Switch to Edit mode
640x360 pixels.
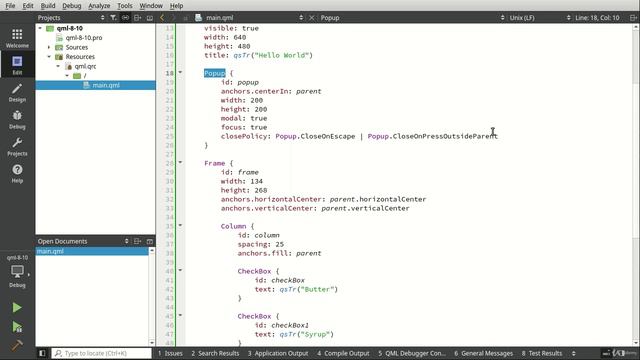tap(17, 65)
